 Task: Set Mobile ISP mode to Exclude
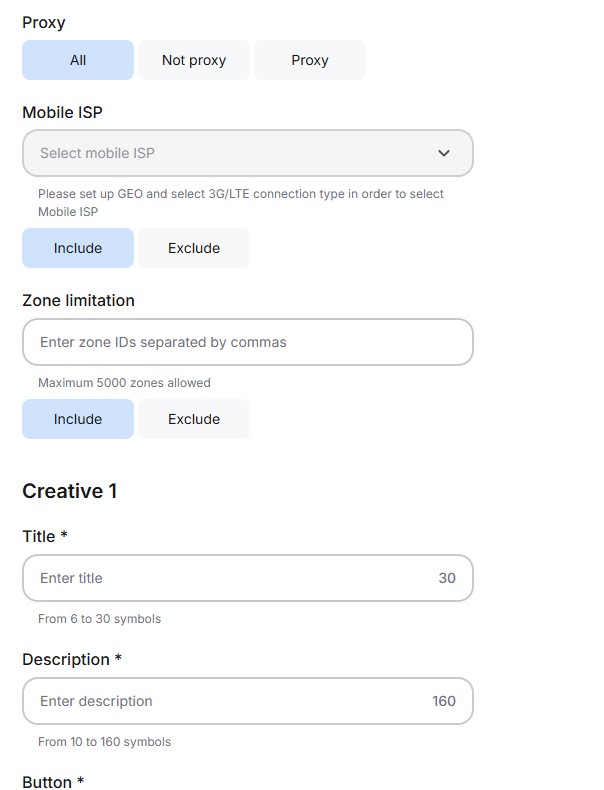coord(194,248)
